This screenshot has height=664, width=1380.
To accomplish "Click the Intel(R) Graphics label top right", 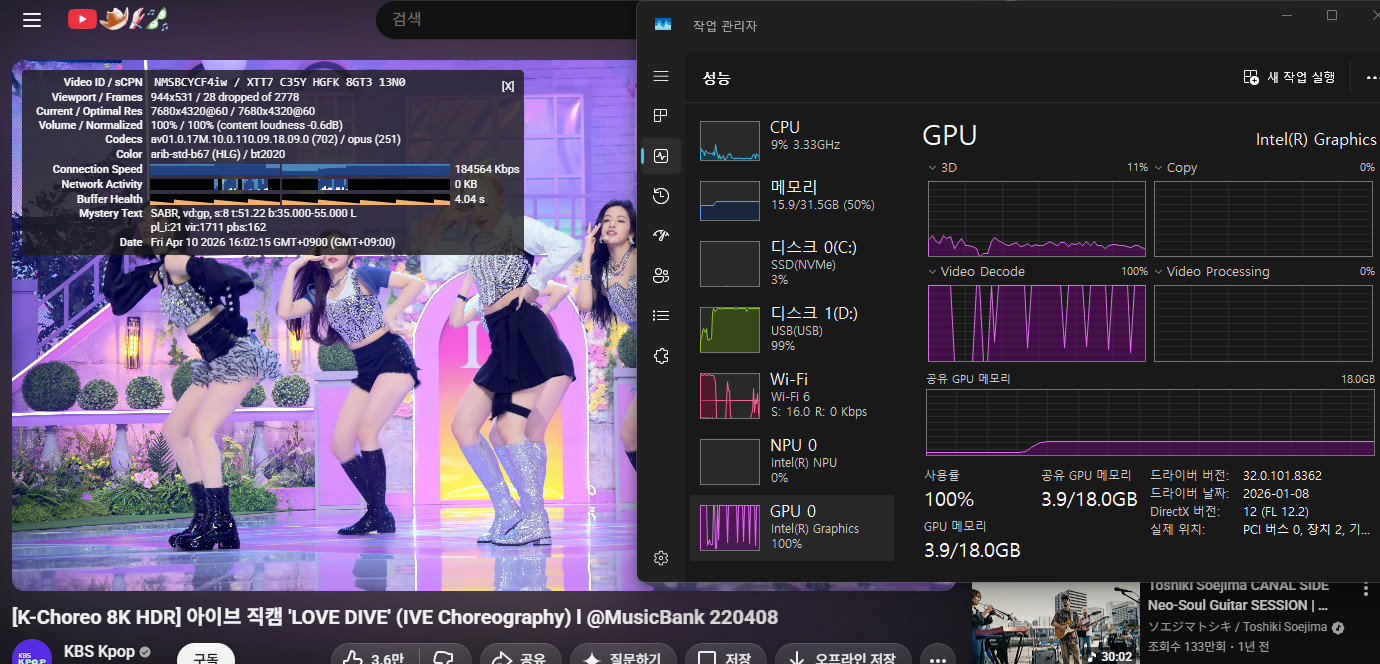I will coord(1316,140).
